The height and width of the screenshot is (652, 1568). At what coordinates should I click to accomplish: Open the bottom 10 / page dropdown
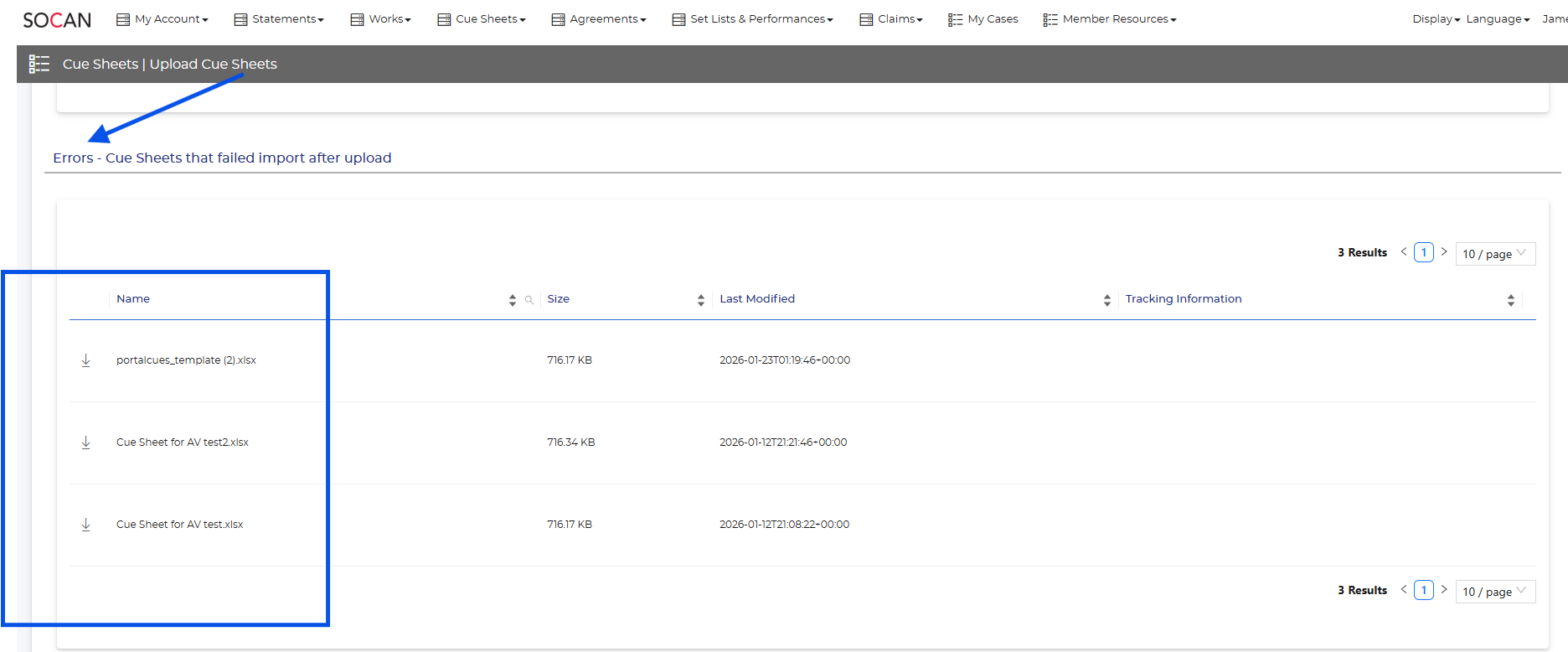(x=1495, y=592)
